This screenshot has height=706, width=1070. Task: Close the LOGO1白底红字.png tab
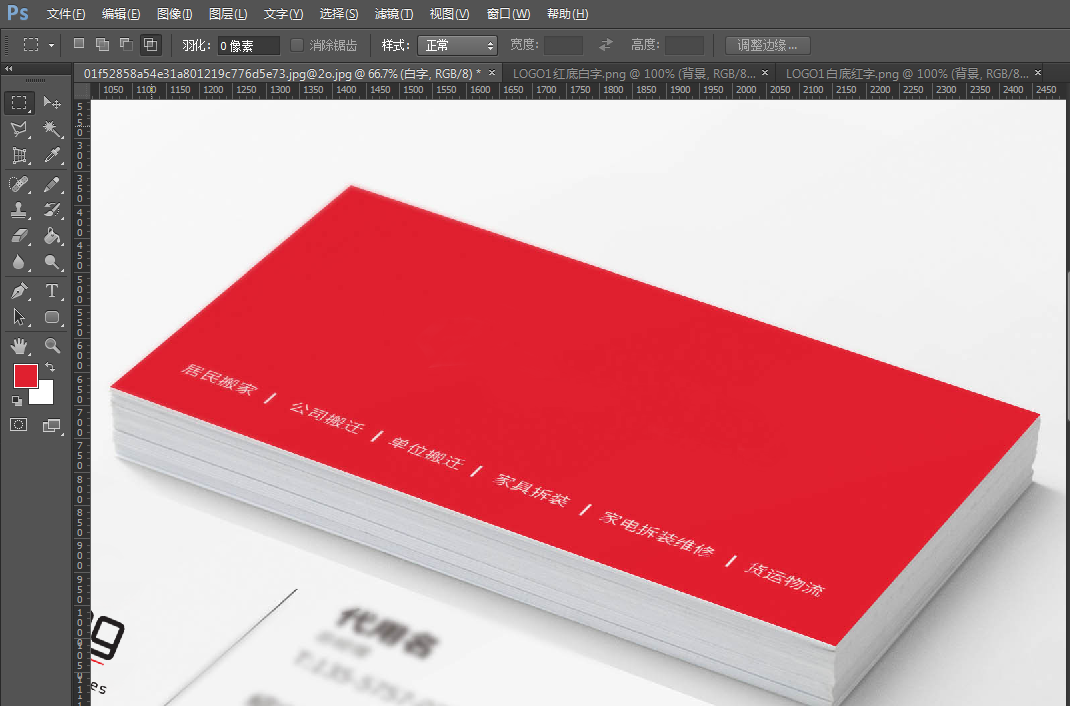click(x=1038, y=72)
